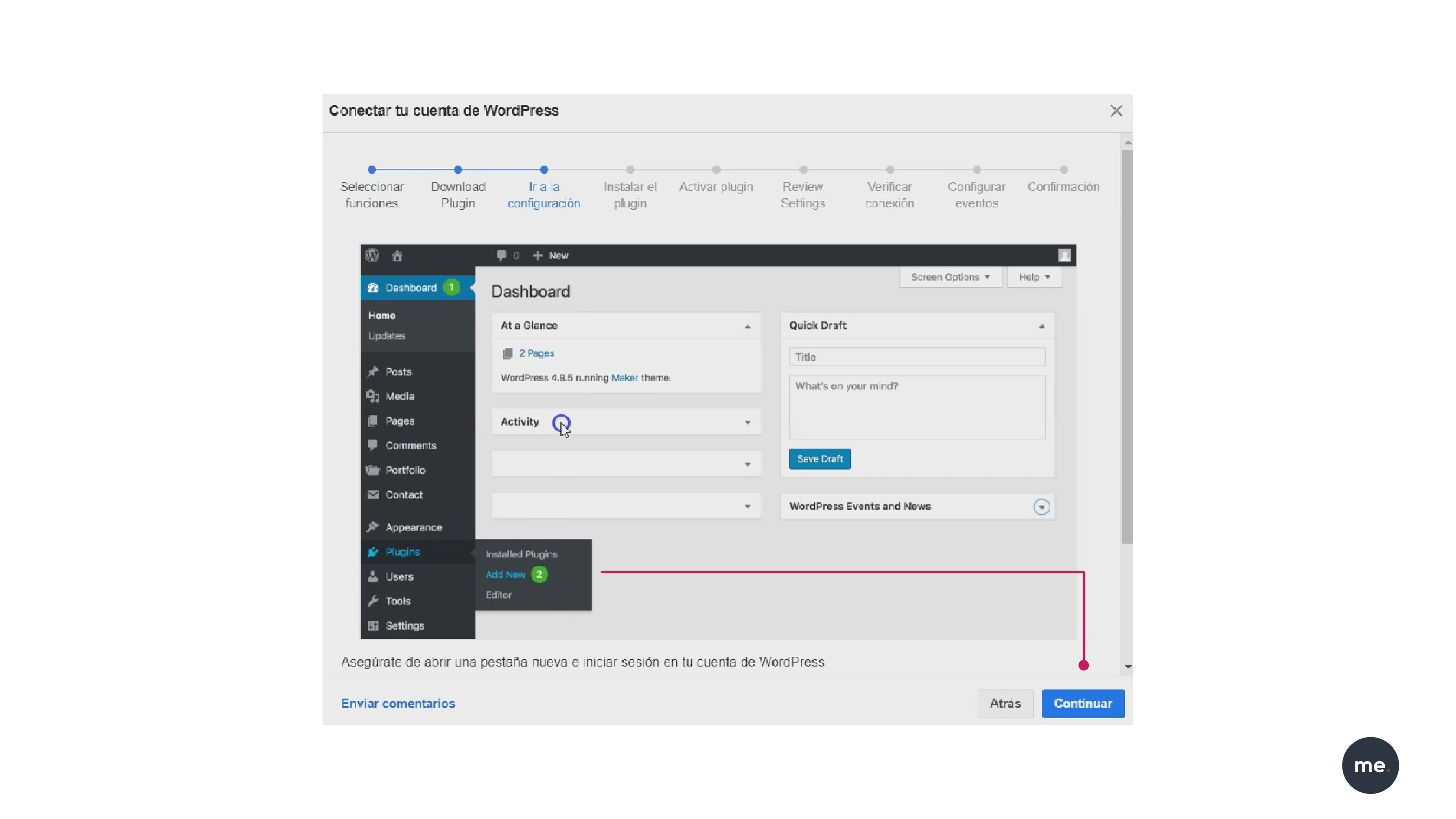Click the Posts pushpin icon

click(x=373, y=371)
